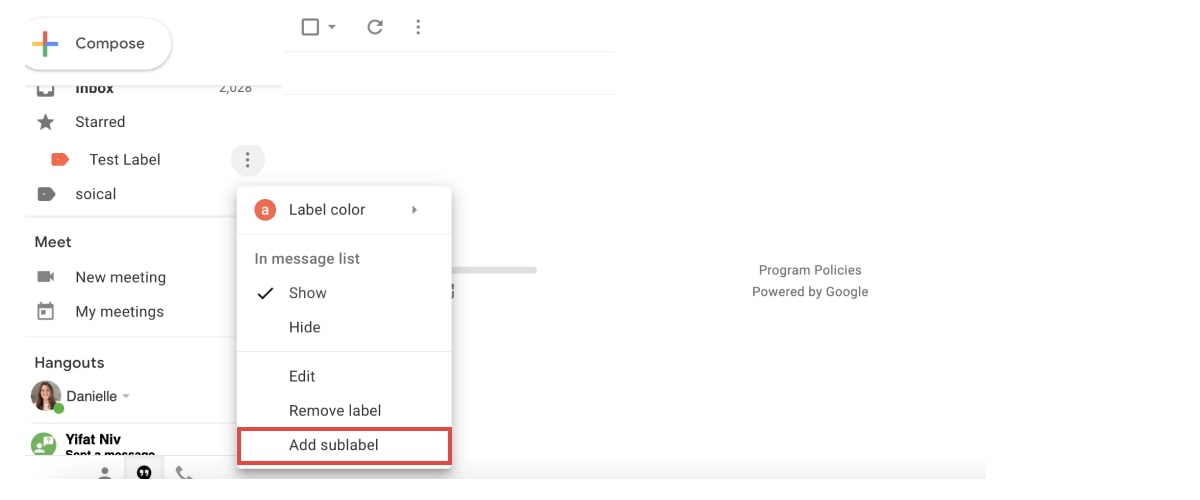Open the soical label
Screen dimensions: 1200x500
click(x=96, y=194)
